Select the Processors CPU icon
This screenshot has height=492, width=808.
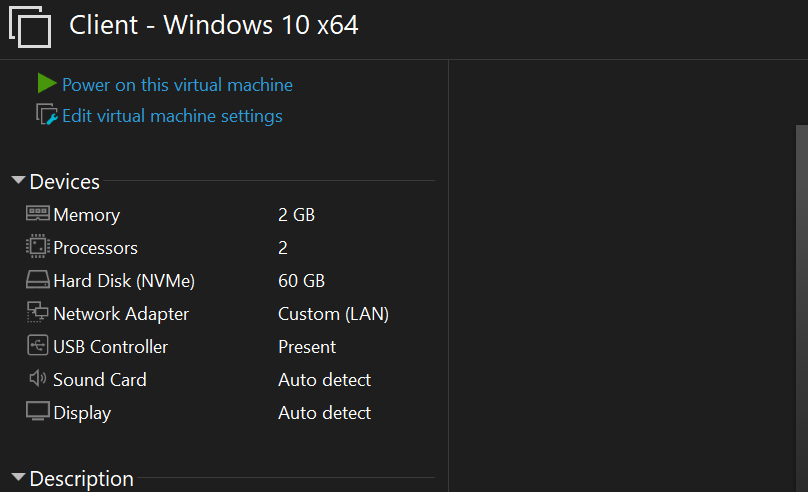(38, 247)
